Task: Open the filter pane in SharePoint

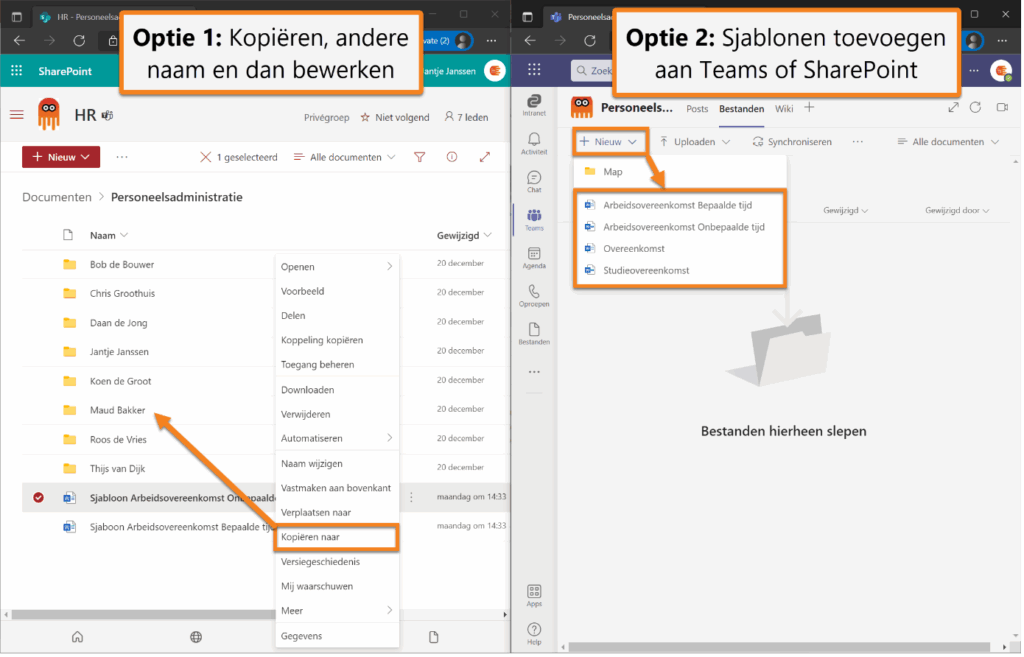Action: click(419, 157)
